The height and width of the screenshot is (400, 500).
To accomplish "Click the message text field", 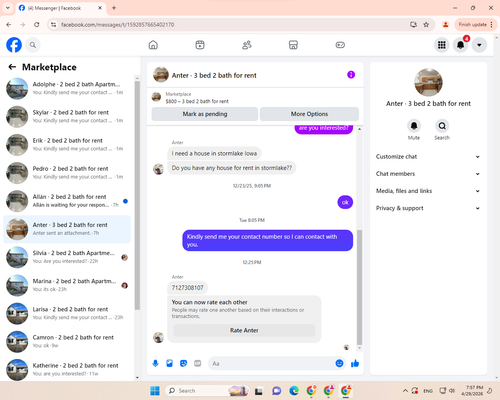I will pyautogui.click(x=272, y=363).
